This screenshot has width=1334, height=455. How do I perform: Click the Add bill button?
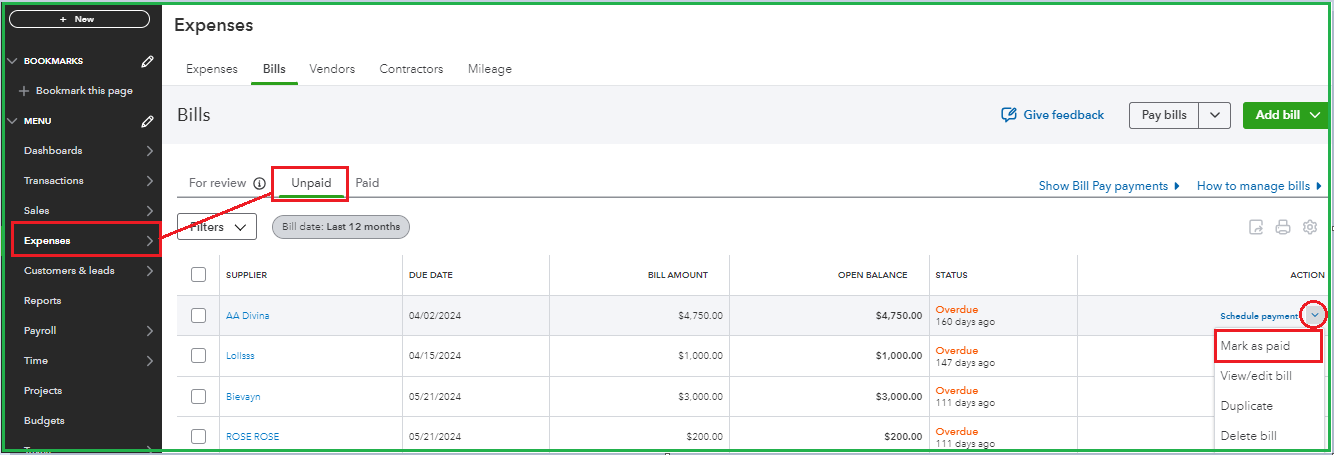pyautogui.click(x=1277, y=115)
